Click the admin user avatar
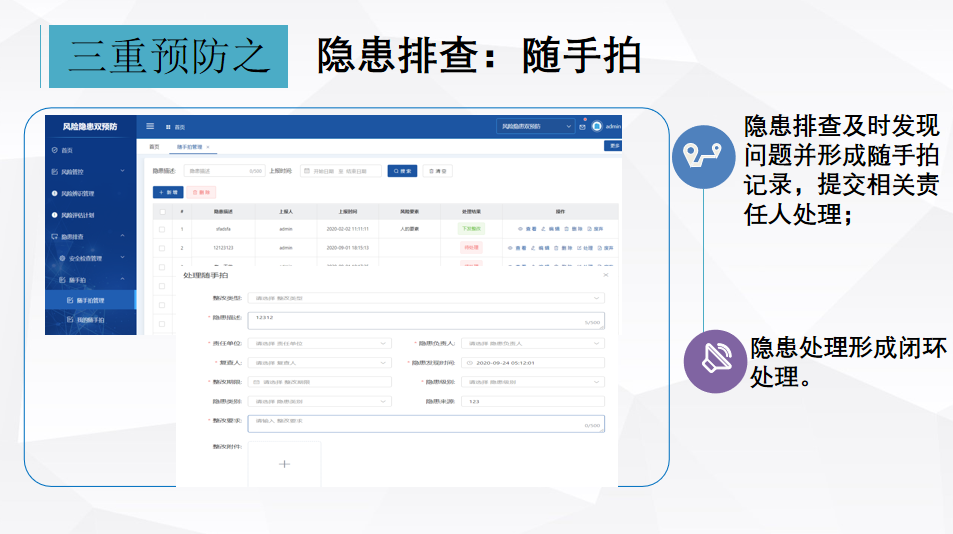 pyautogui.click(x=597, y=127)
